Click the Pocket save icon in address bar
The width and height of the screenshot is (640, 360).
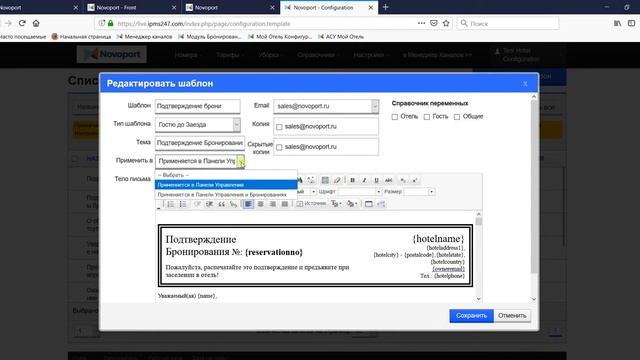[434, 23]
